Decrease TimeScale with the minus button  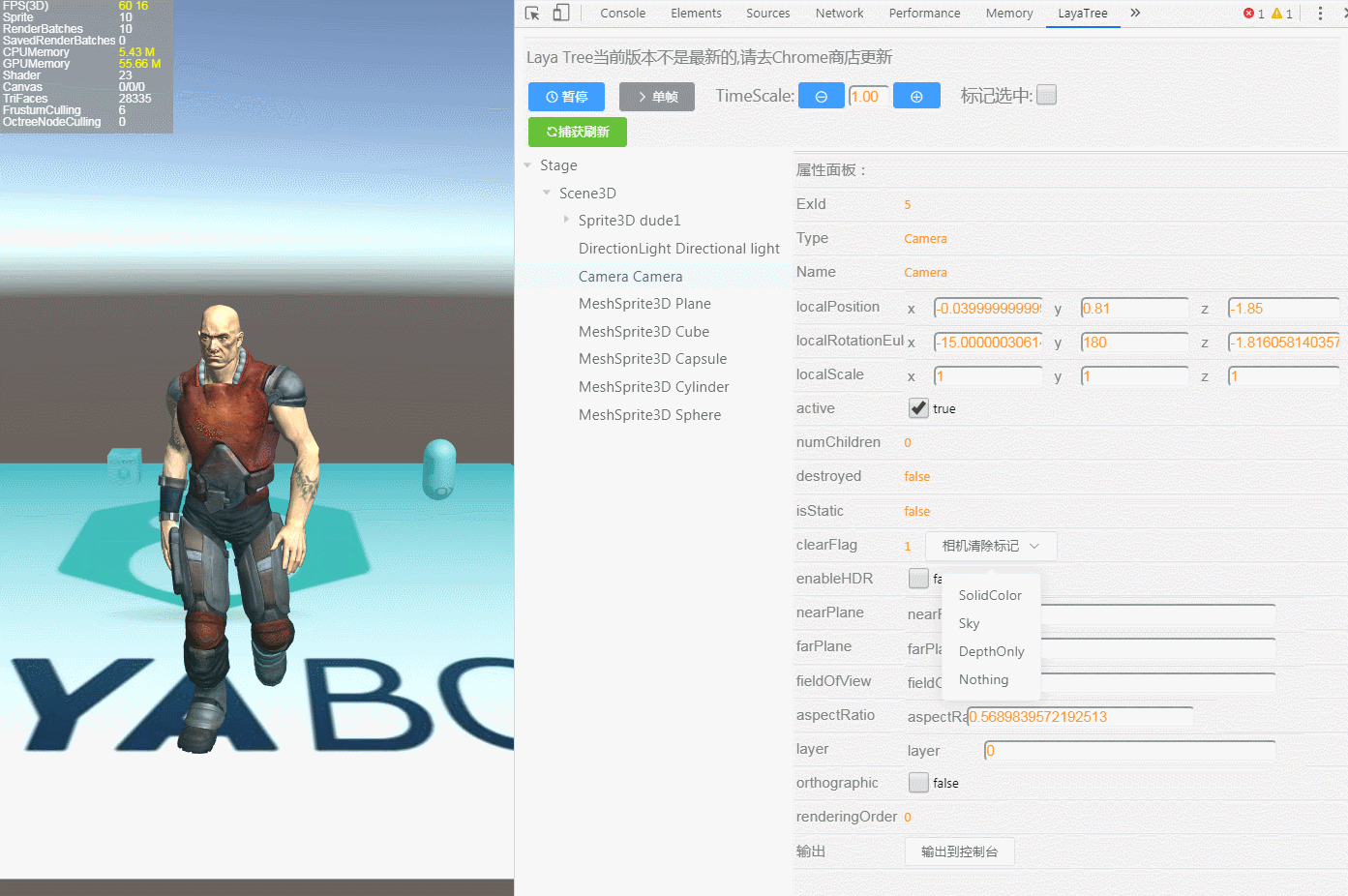point(822,96)
